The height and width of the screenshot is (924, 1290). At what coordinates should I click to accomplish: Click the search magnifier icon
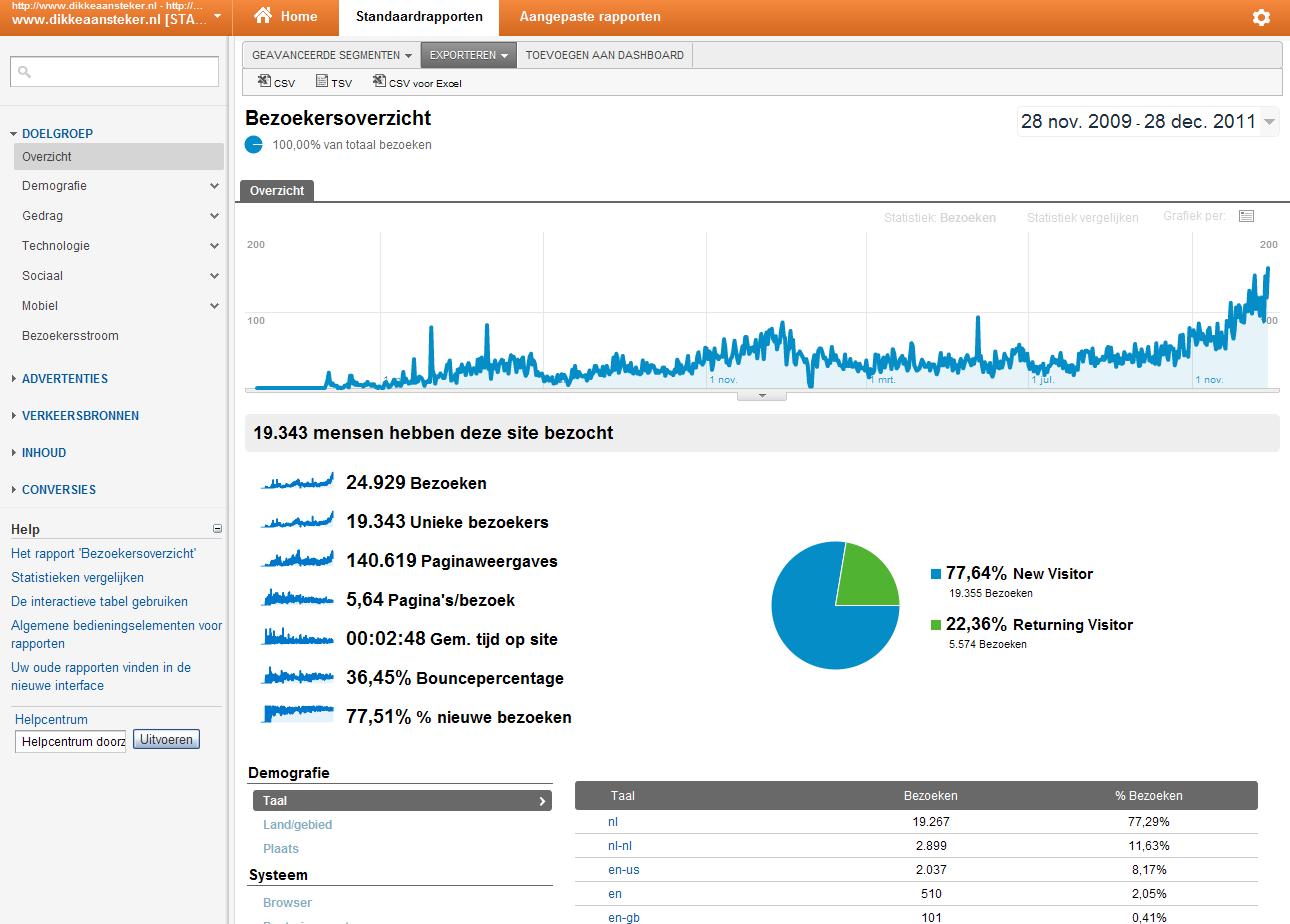(x=25, y=72)
